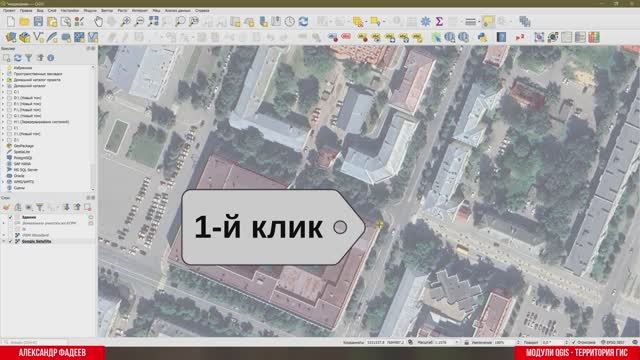Save the project with the floppy disk icon

pos(38,22)
